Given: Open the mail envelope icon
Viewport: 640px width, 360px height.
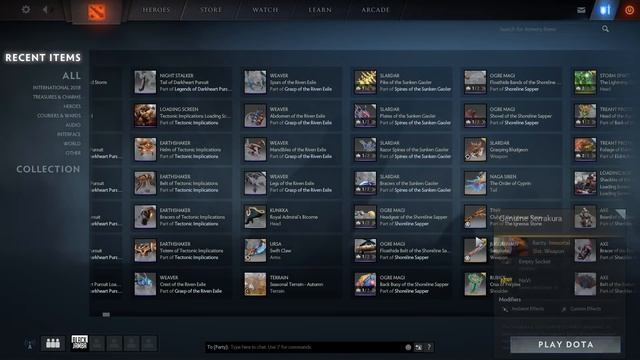Looking at the screenshot, I should point(581,10).
